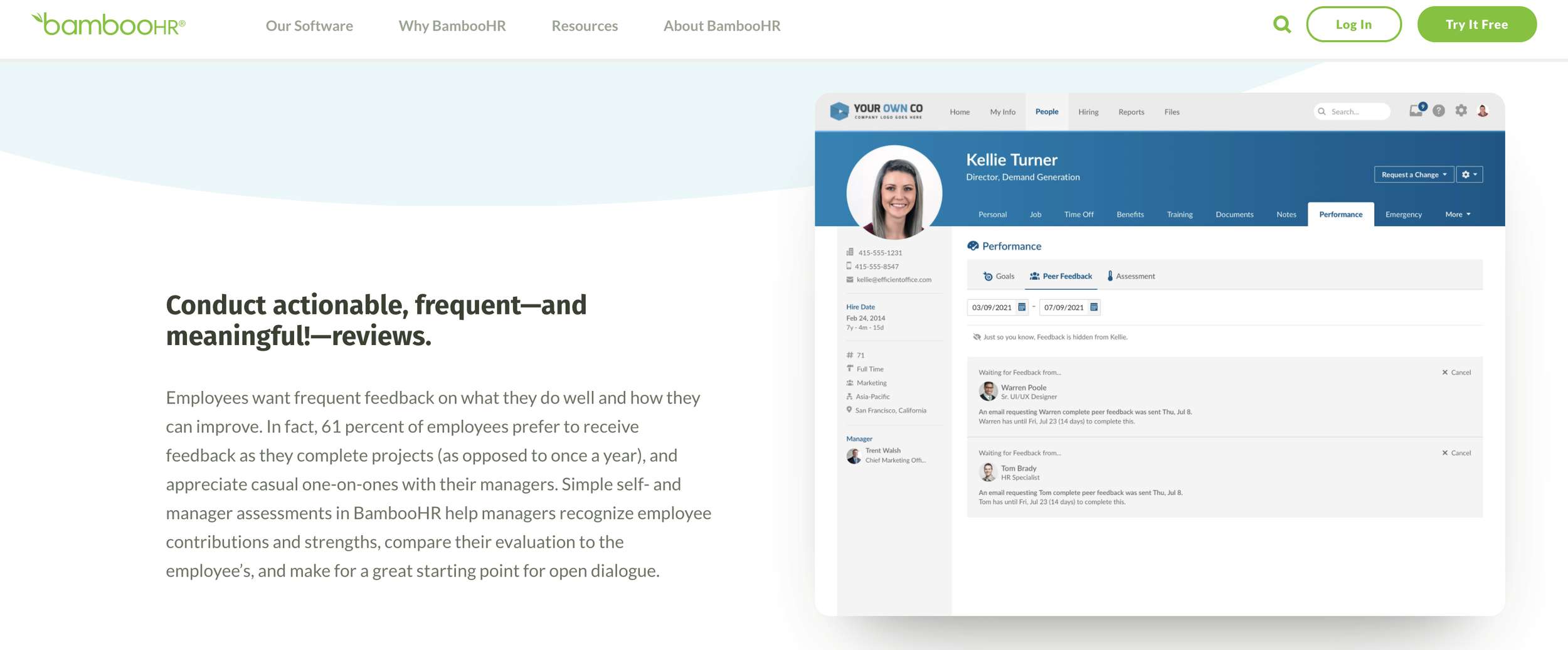Switch to the Goals sub-tab

999,276
